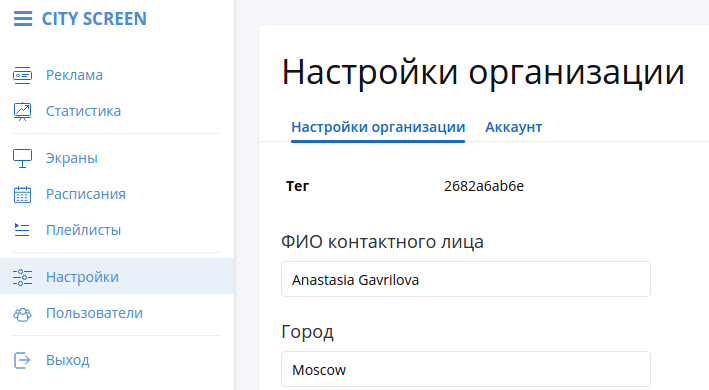709x390 pixels.
Task: Click the Расписания calendar icon
Action: pyautogui.click(x=22, y=194)
